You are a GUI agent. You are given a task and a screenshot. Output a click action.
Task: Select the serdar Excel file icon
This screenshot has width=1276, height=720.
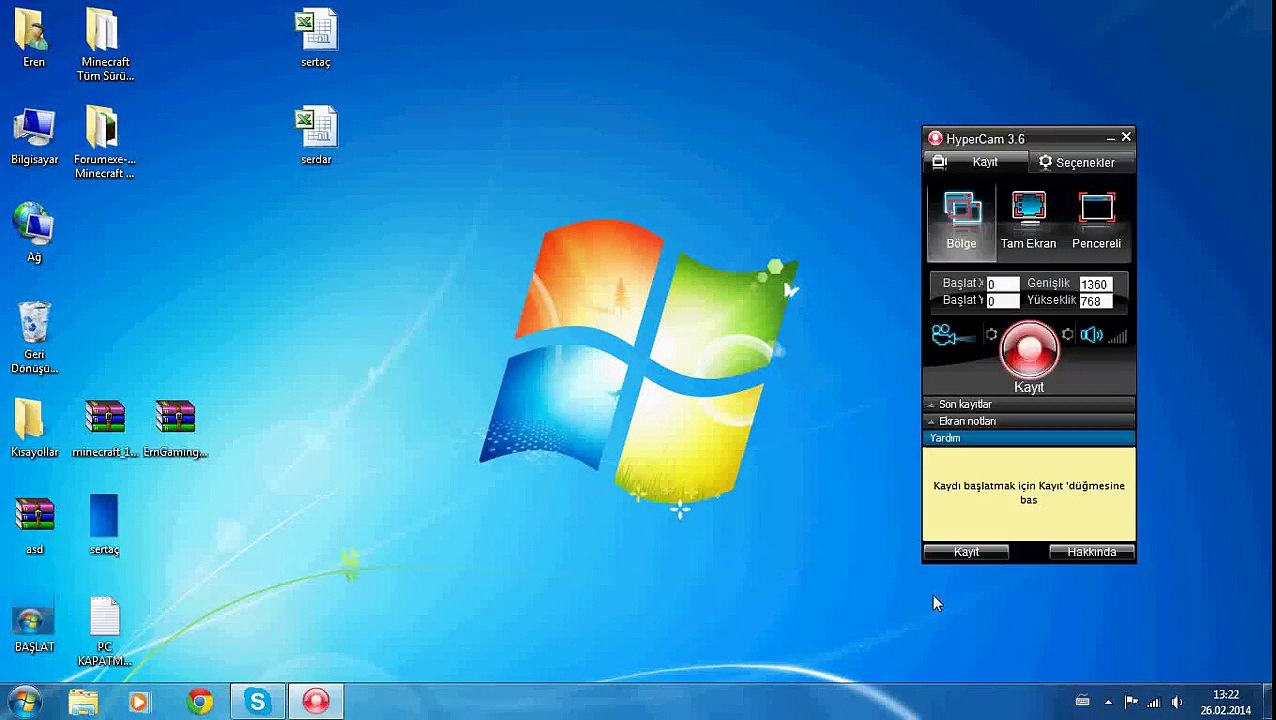(x=316, y=136)
